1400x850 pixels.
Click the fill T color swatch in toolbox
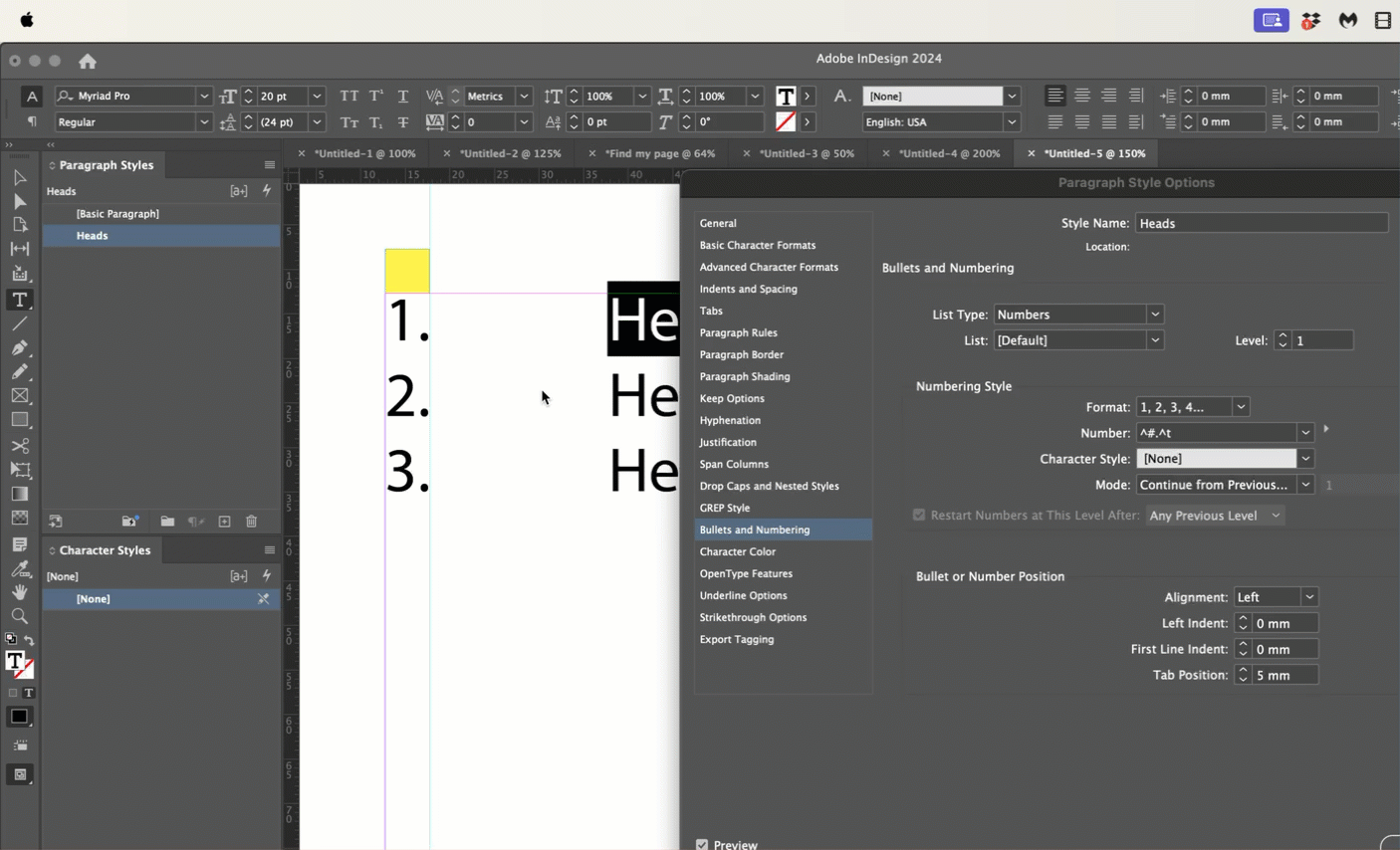15,661
